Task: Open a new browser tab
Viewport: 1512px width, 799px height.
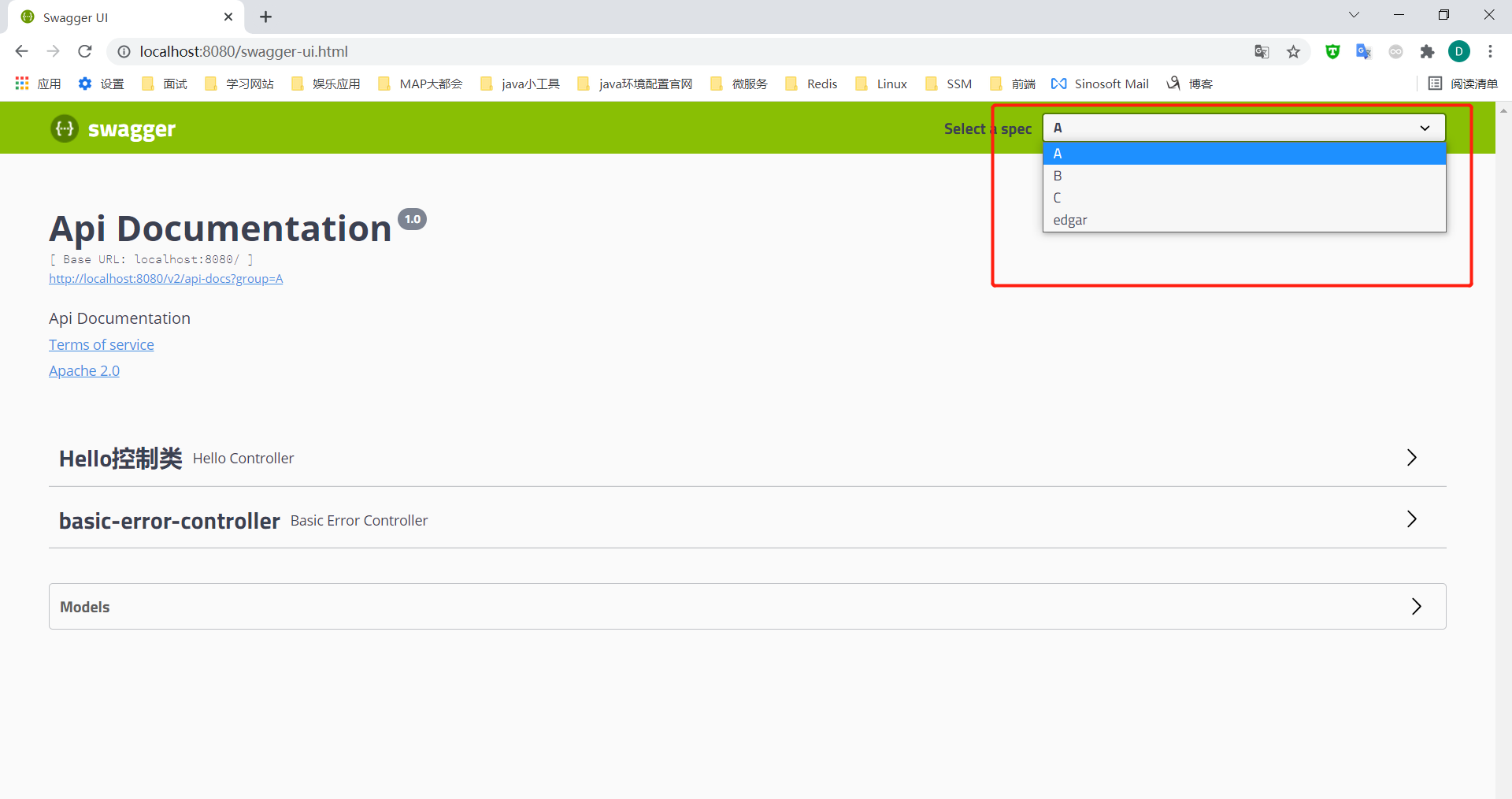Action: coord(266,17)
